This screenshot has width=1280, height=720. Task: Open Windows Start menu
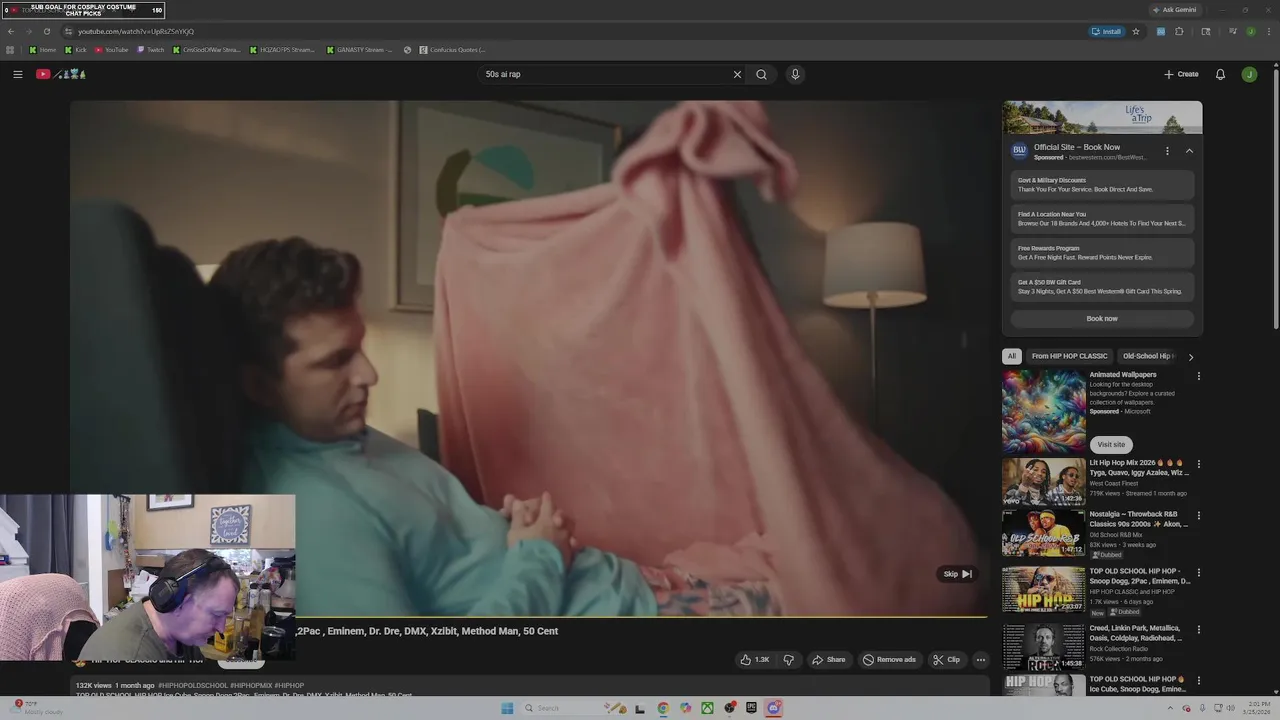point(507,708)
